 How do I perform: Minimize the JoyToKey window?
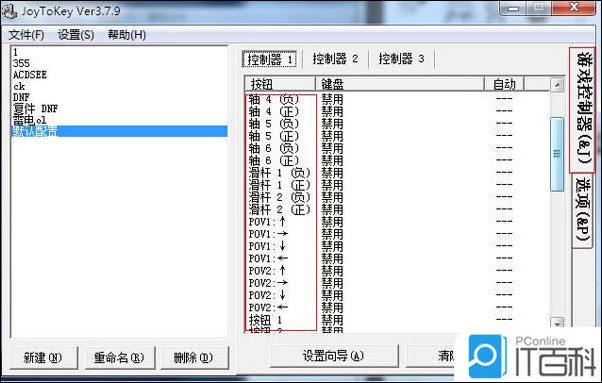tap(514, 7)
